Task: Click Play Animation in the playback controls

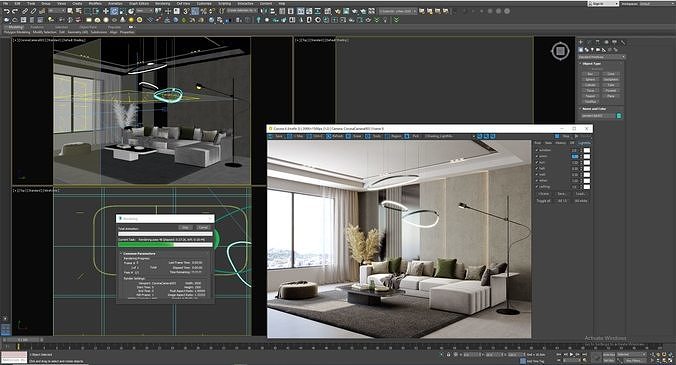Action: click(572, 354)
